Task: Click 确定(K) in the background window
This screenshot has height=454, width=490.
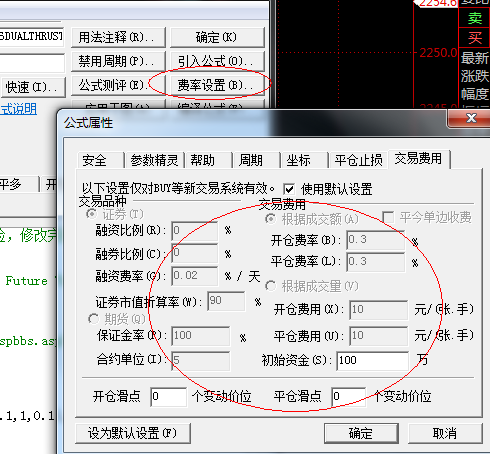Action: coord(217,37)
